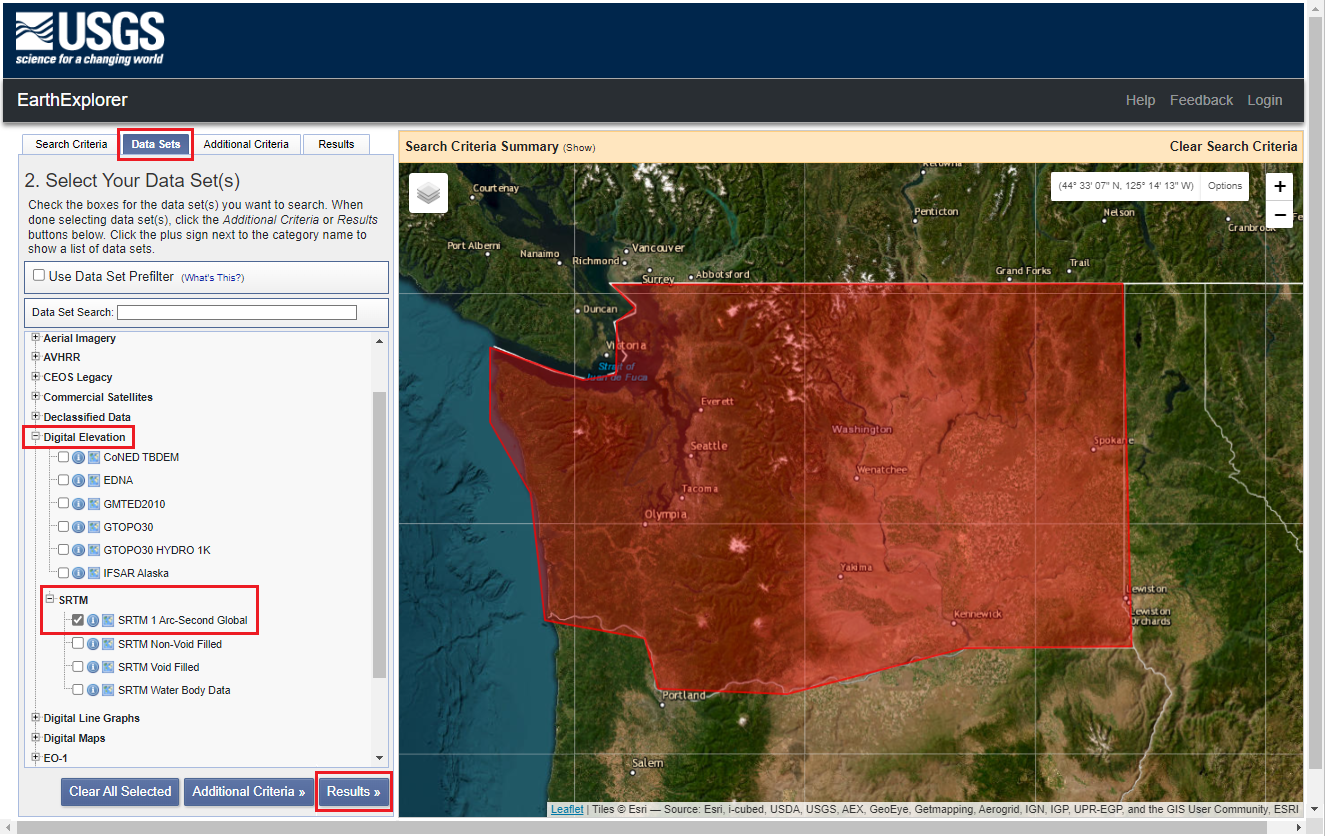Check SRTM Void Filled data set
Image resolution: width=1325 pixels, height=836 pixels.
point(78,667)
